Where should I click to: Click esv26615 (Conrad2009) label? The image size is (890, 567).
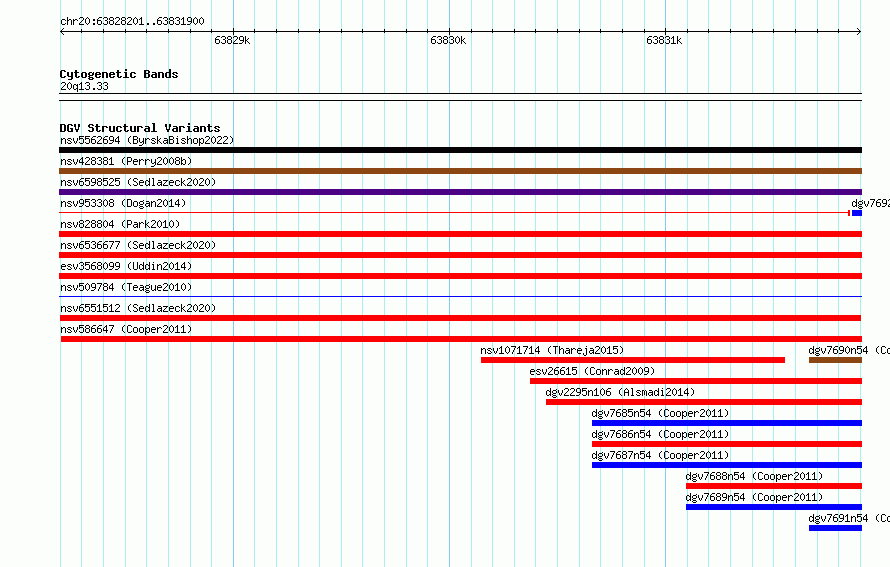point(592,371)
